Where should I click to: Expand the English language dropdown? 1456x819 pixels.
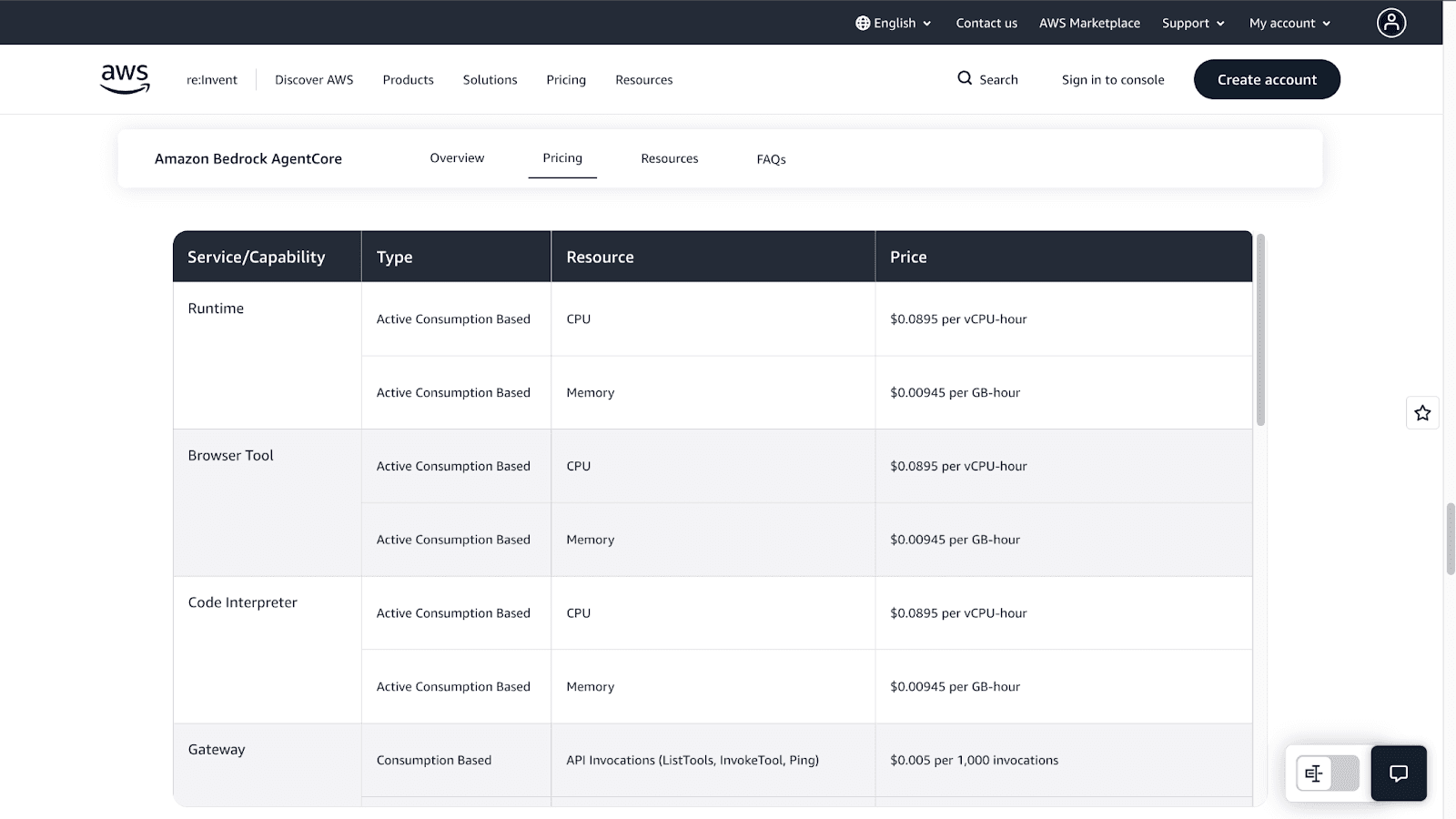point(894,23)
